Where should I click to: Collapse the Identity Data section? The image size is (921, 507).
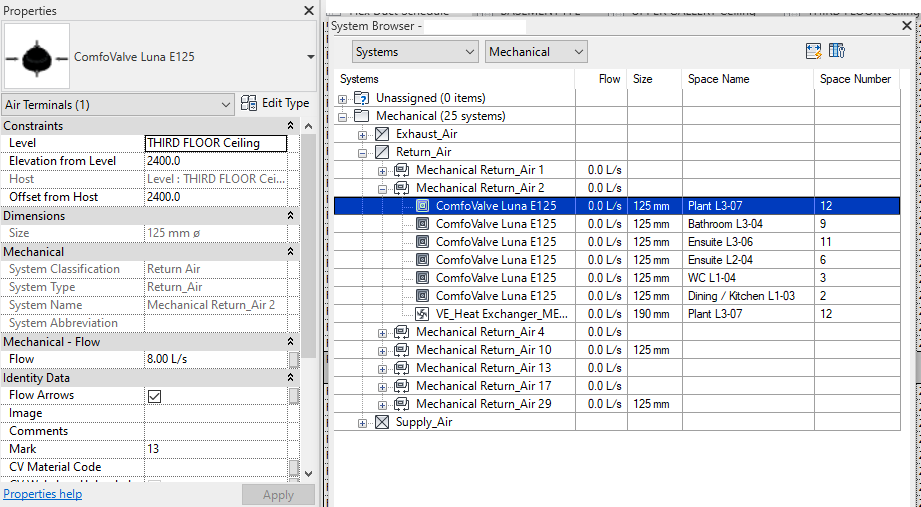pyautogui.click(x=290, y=378)
